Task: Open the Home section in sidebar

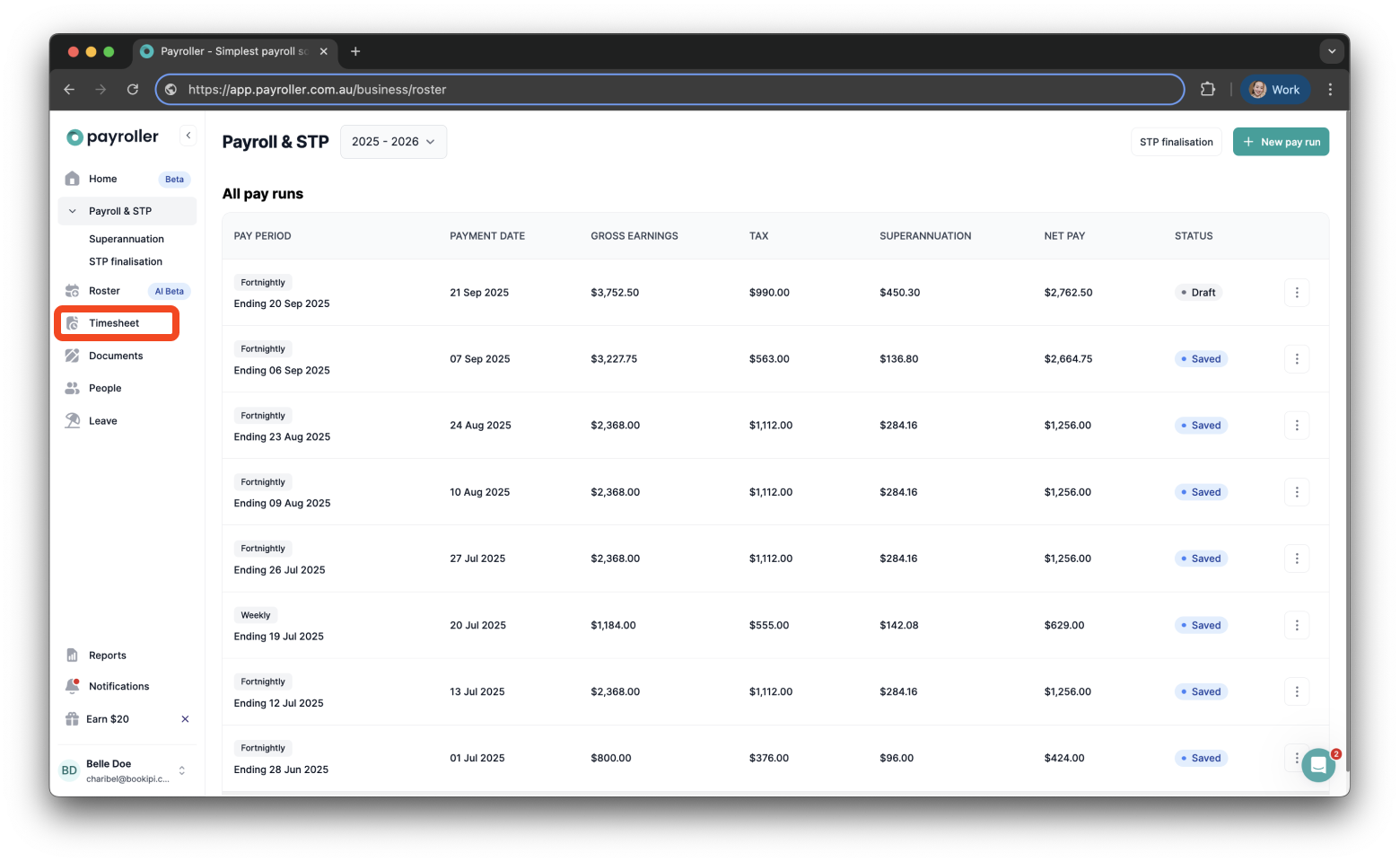Action: 101,179
